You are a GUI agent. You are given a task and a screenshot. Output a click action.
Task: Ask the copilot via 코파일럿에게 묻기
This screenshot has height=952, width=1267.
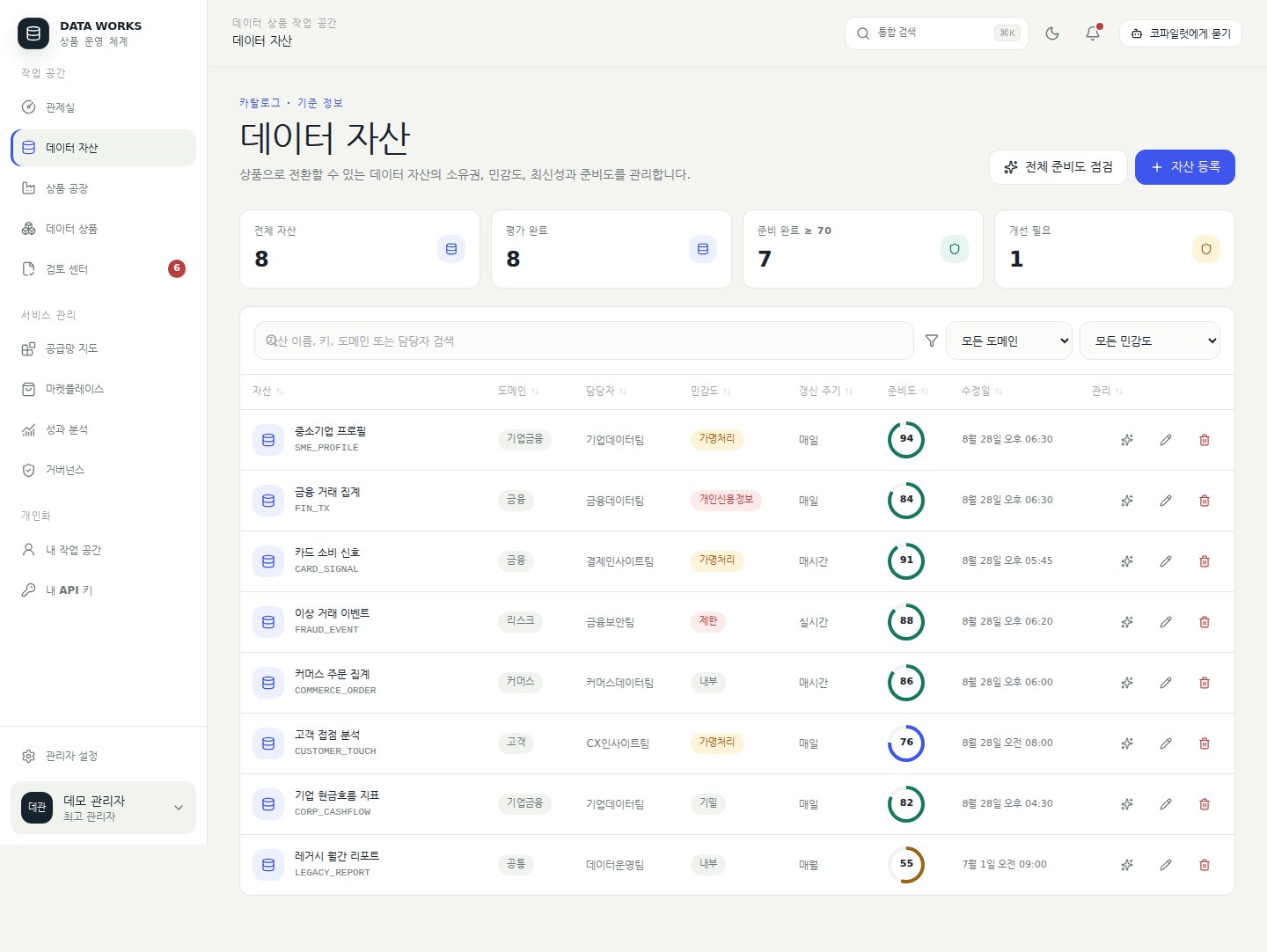(x=1181, y=33)
